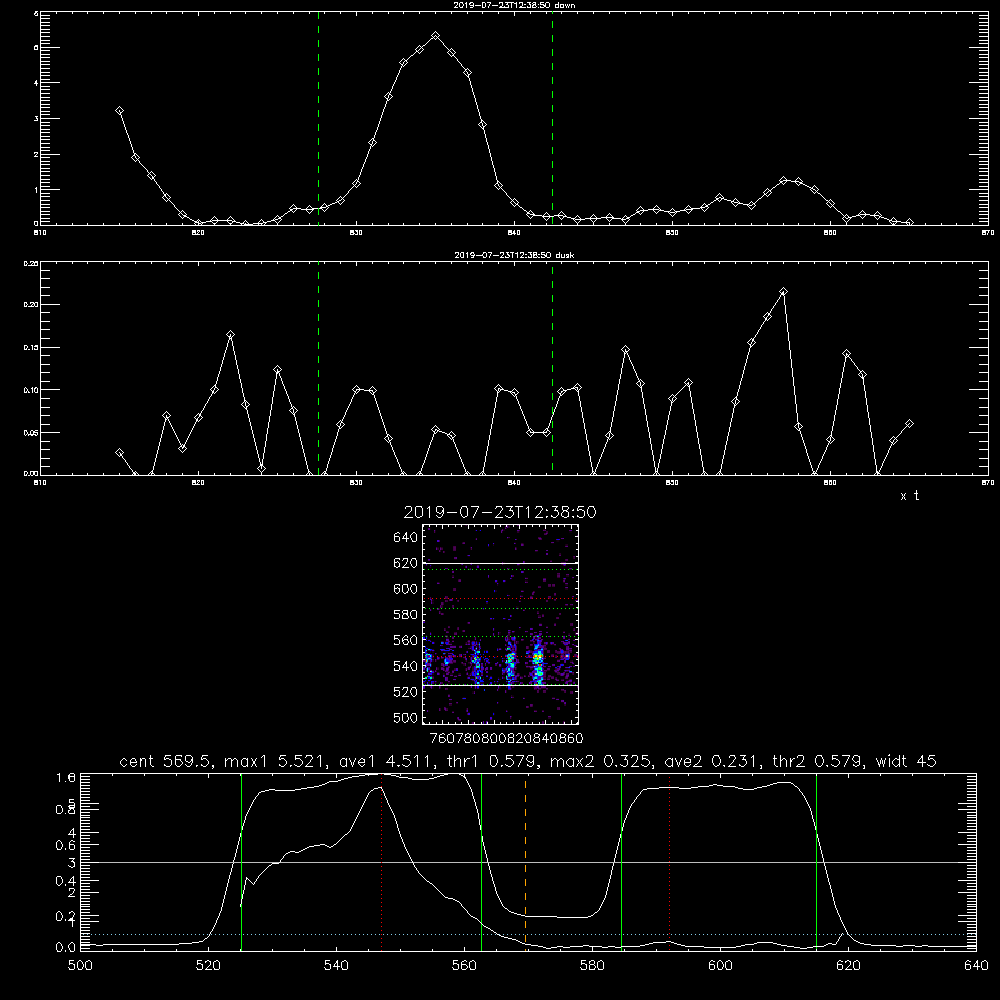Screen dimensions: 1000x1000
Task: Click the first green vertical line near 525
Action: click(241, 862)
